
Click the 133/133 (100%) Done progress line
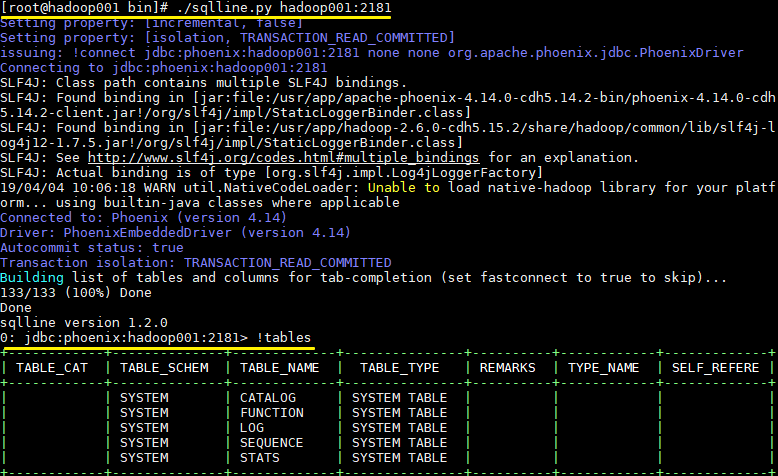tap(76, 293)
